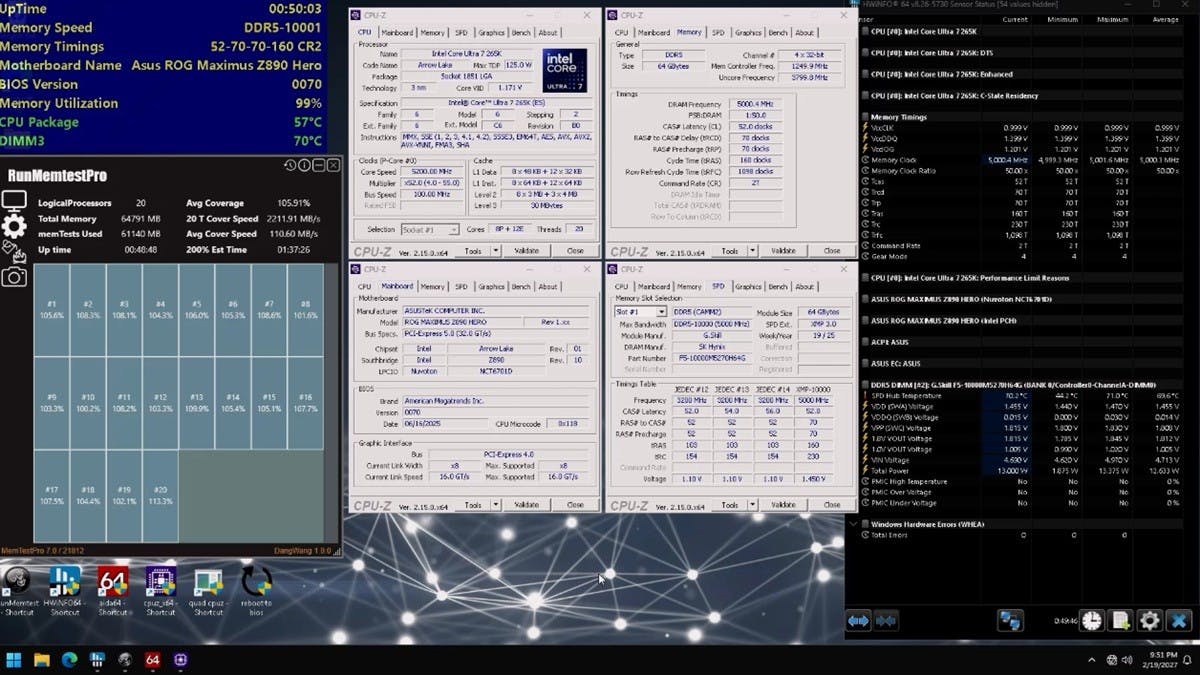Open File Explorer from the taskbar
The height and width of the screenshot is (675, 1200).
point(42,660)
